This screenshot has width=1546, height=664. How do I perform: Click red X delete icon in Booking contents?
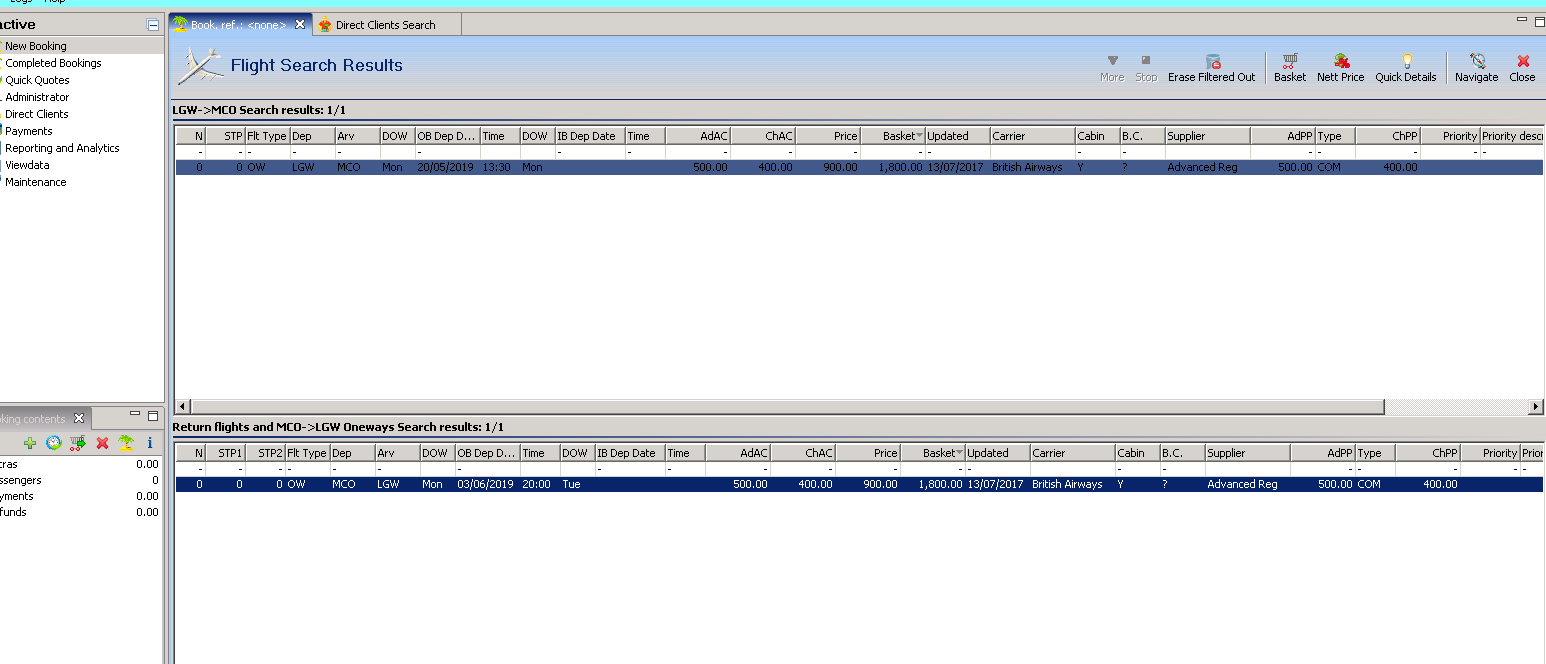(102, 442)
